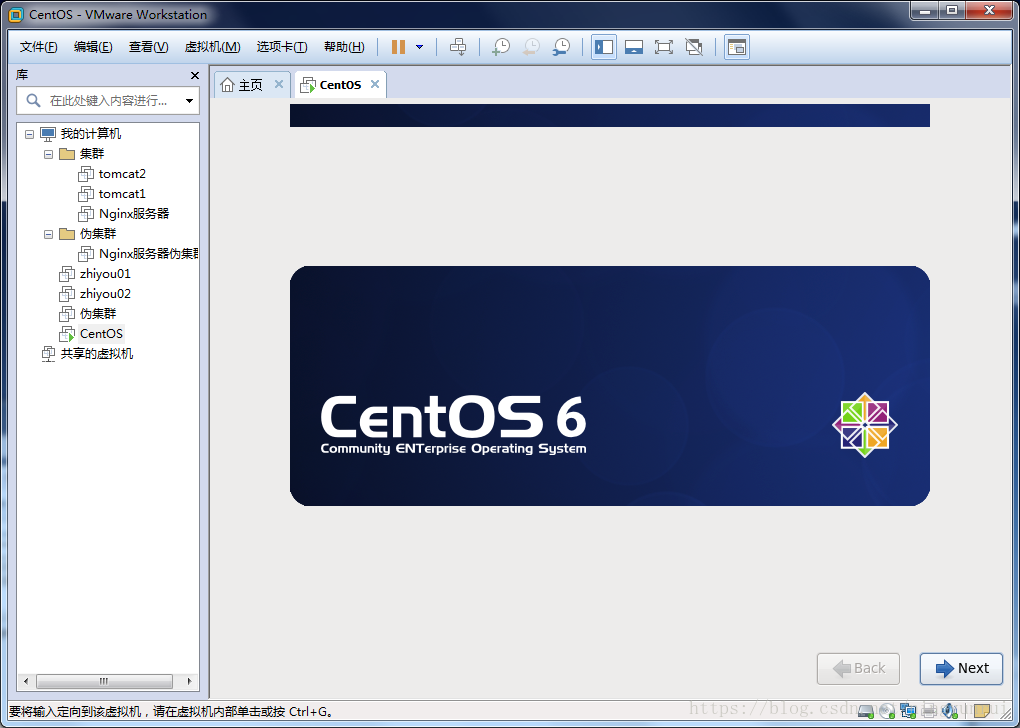Open the power options dropdown arrow
Viewport: 1020px width, 728px height.
[420, 47]
